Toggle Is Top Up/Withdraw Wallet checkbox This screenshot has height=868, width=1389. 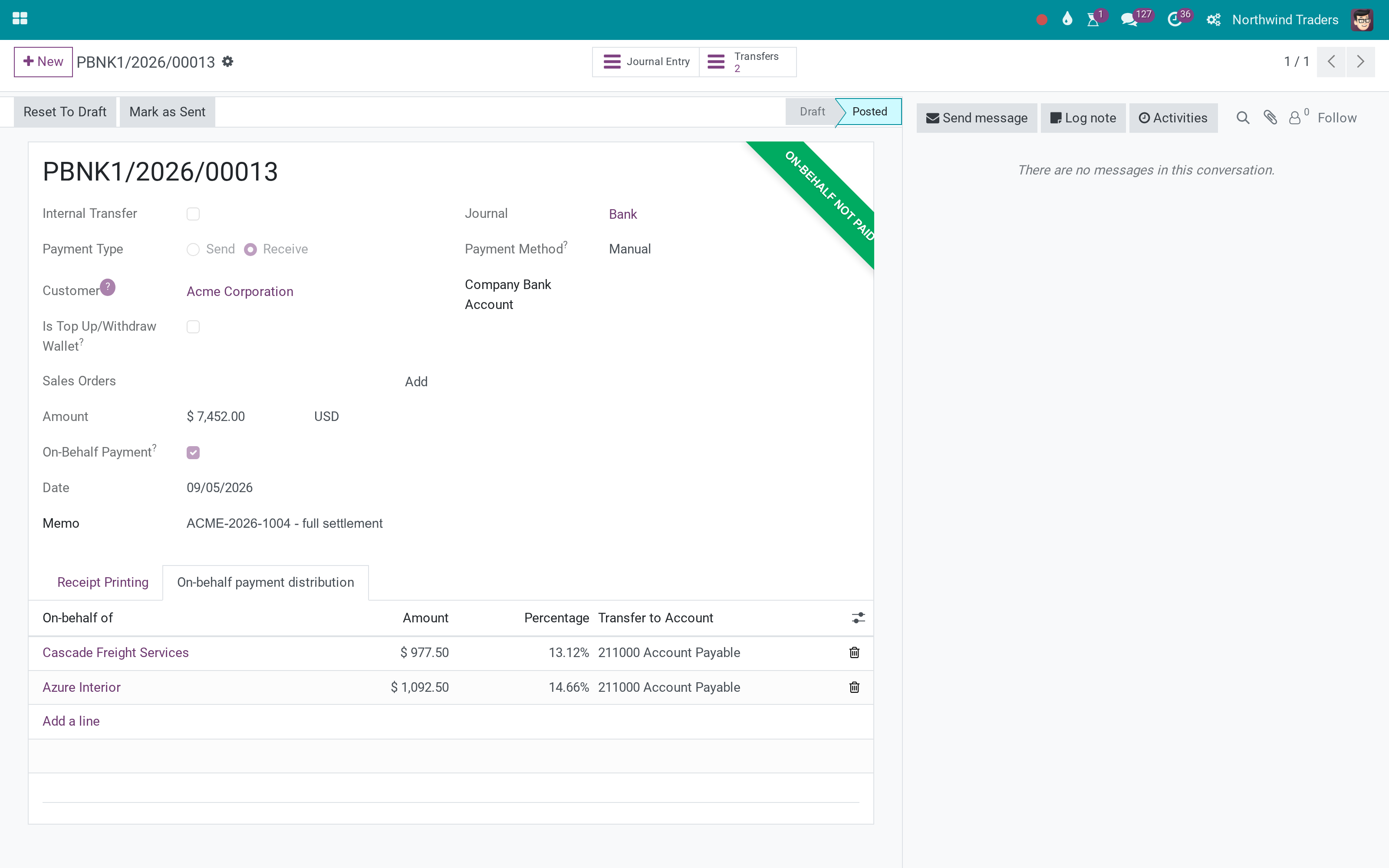(193, 327)
